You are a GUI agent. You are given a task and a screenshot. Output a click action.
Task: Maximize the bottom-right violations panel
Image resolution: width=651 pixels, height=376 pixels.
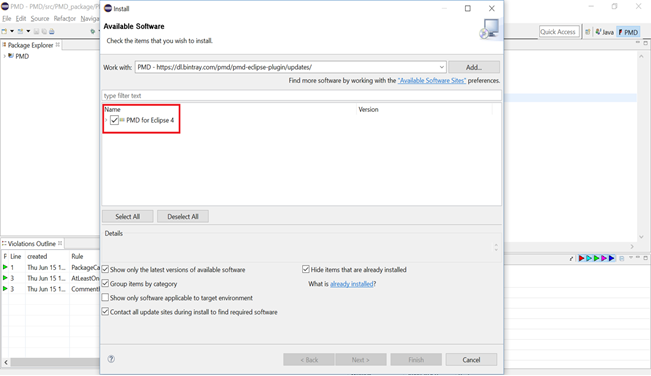[x=646, y=258]
